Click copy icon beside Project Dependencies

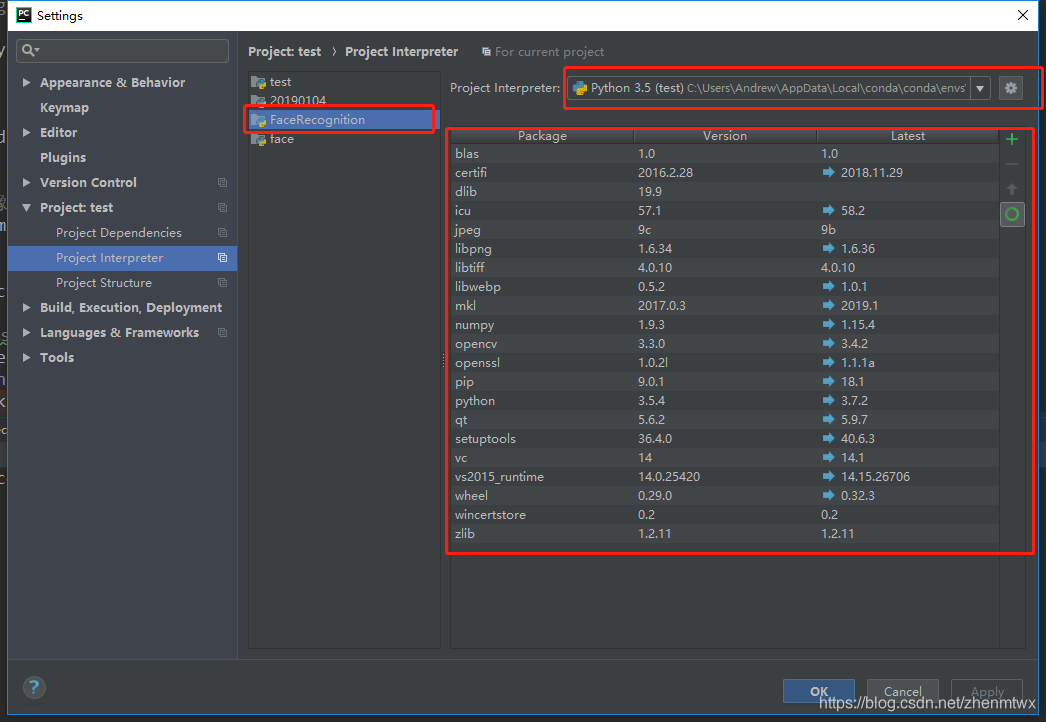pos(222,233)
